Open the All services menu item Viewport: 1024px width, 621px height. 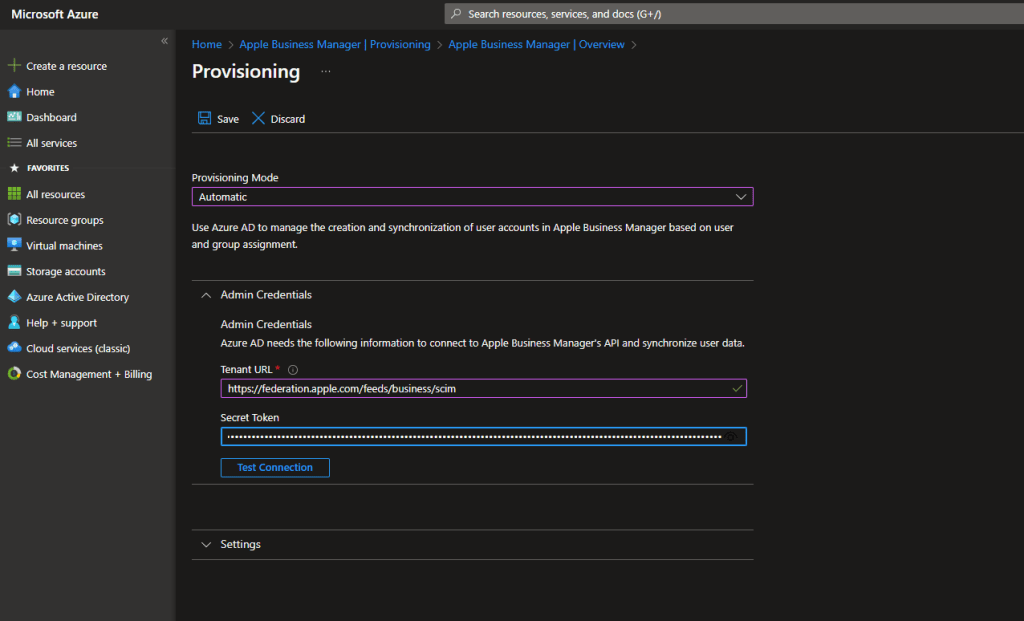pos(51,143)
